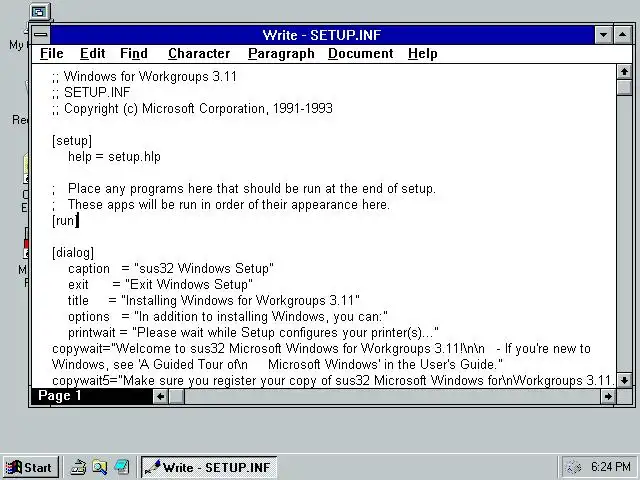Minimize the Write window

(603, 35)
